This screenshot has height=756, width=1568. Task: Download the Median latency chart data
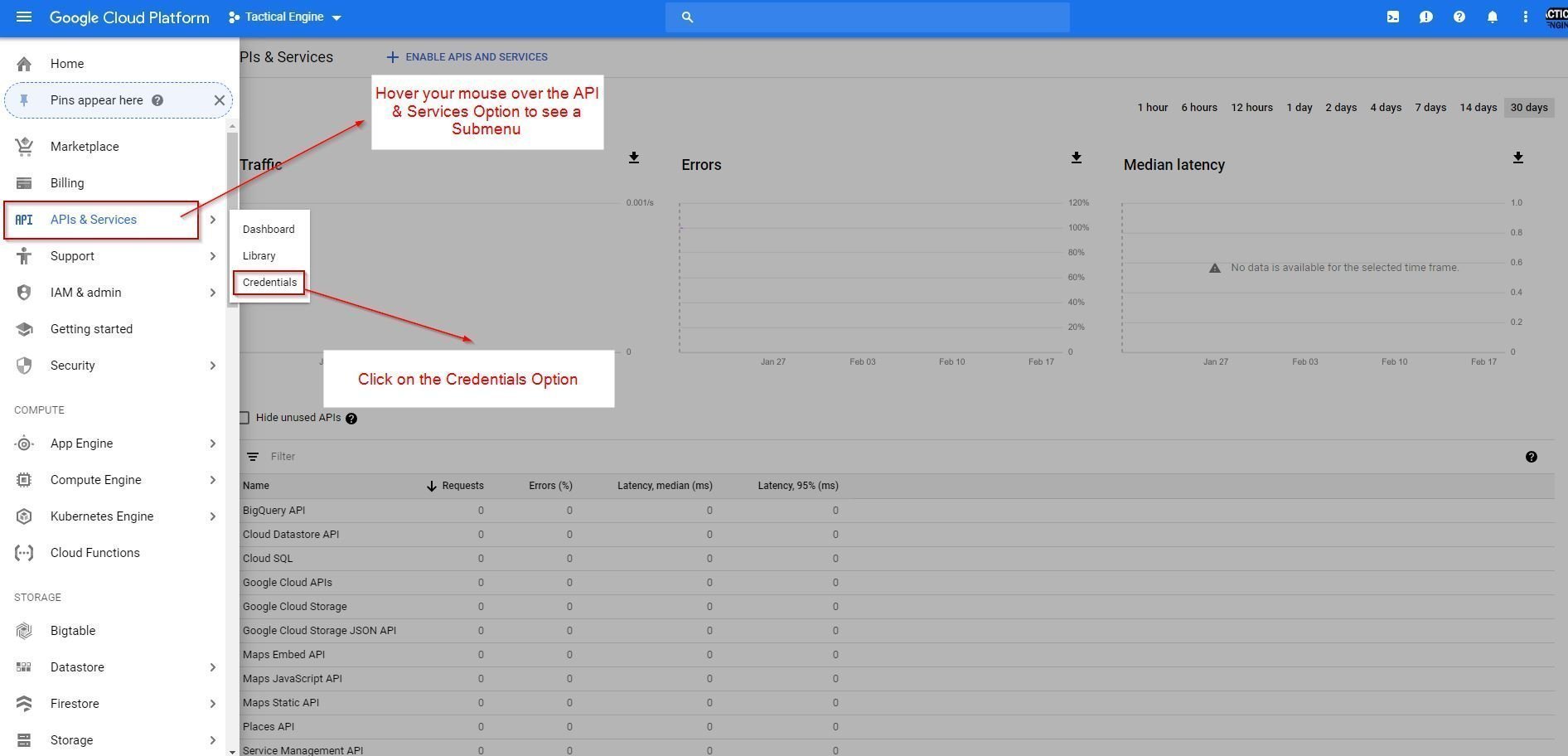[x=1518, y=157]
